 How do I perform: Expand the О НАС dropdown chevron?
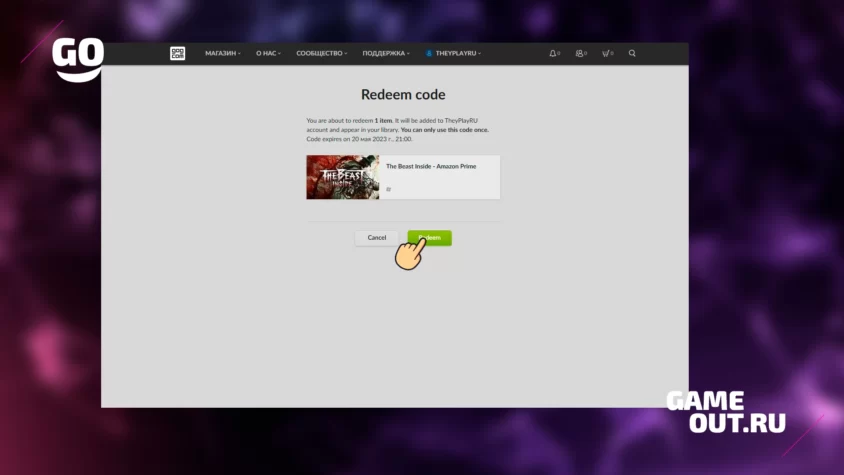tap(279, 54)
